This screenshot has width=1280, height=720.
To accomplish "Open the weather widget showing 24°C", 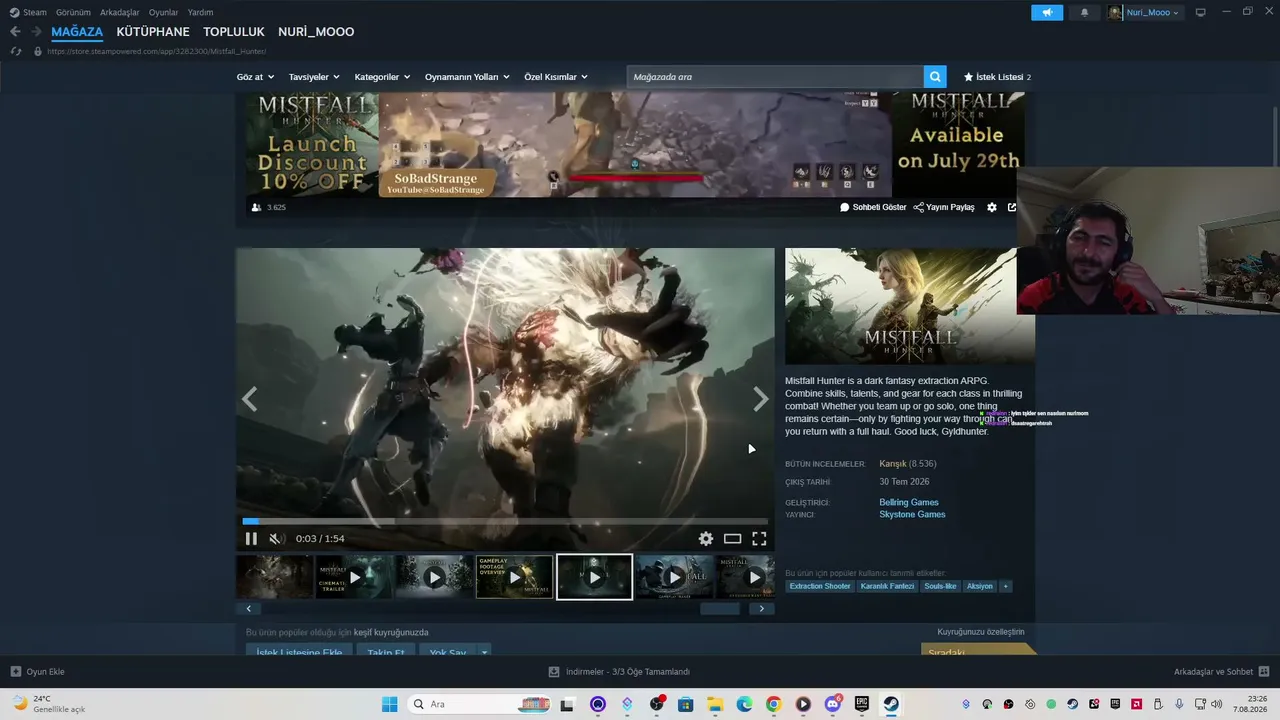I will click(x=50, y=704).
